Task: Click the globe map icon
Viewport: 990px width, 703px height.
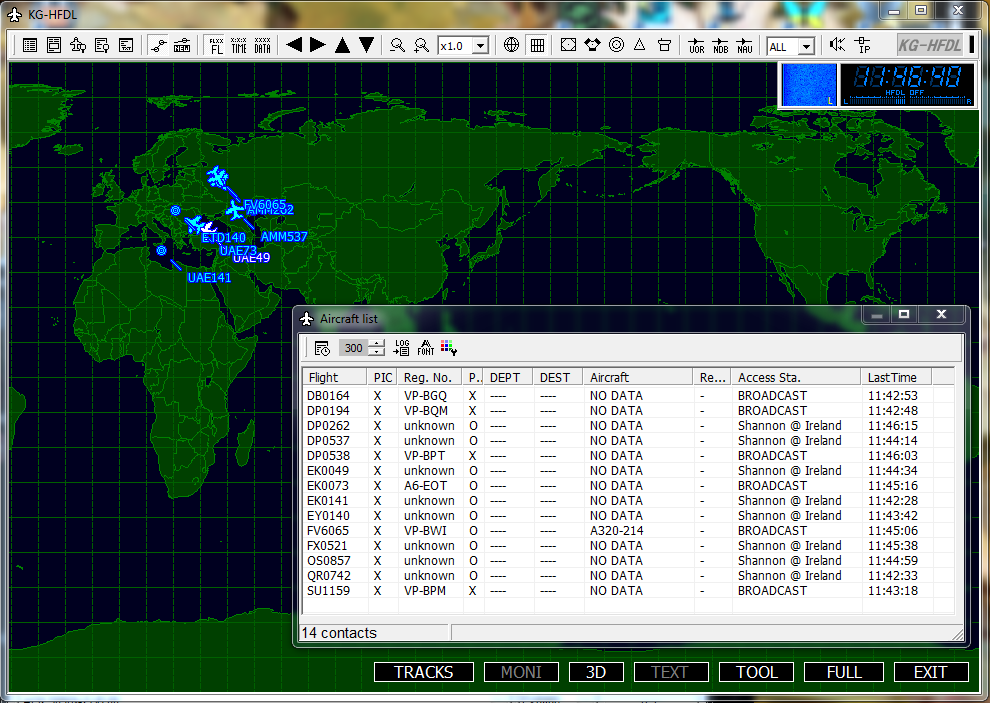Action: pos(511,45)
